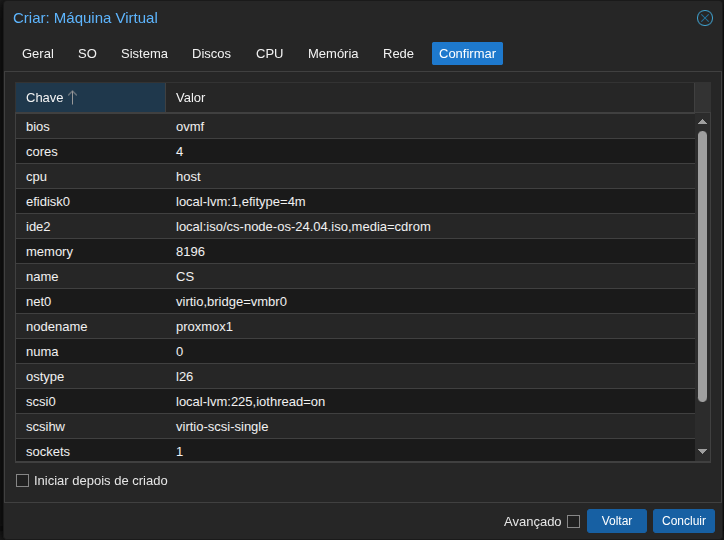Click the Voltar button

click(616, 521)
